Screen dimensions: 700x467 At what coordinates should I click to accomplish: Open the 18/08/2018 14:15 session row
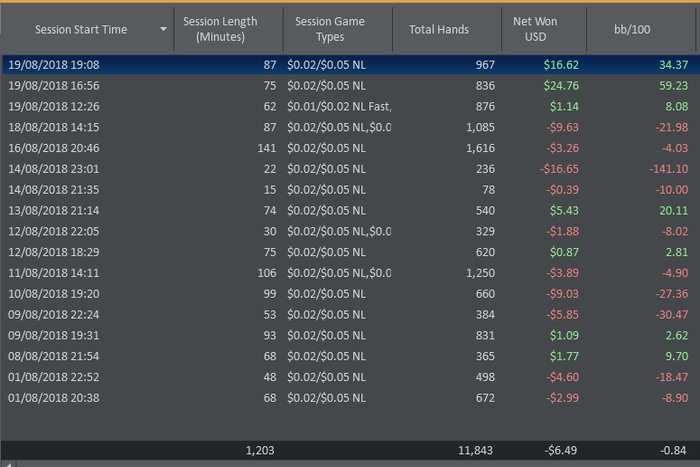click(x=350, y=127)
